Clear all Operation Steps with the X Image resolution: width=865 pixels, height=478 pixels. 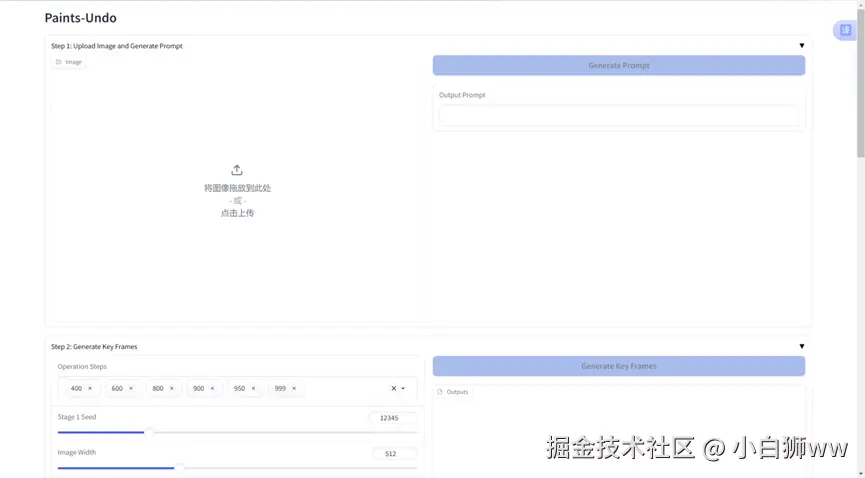point(393,389)
